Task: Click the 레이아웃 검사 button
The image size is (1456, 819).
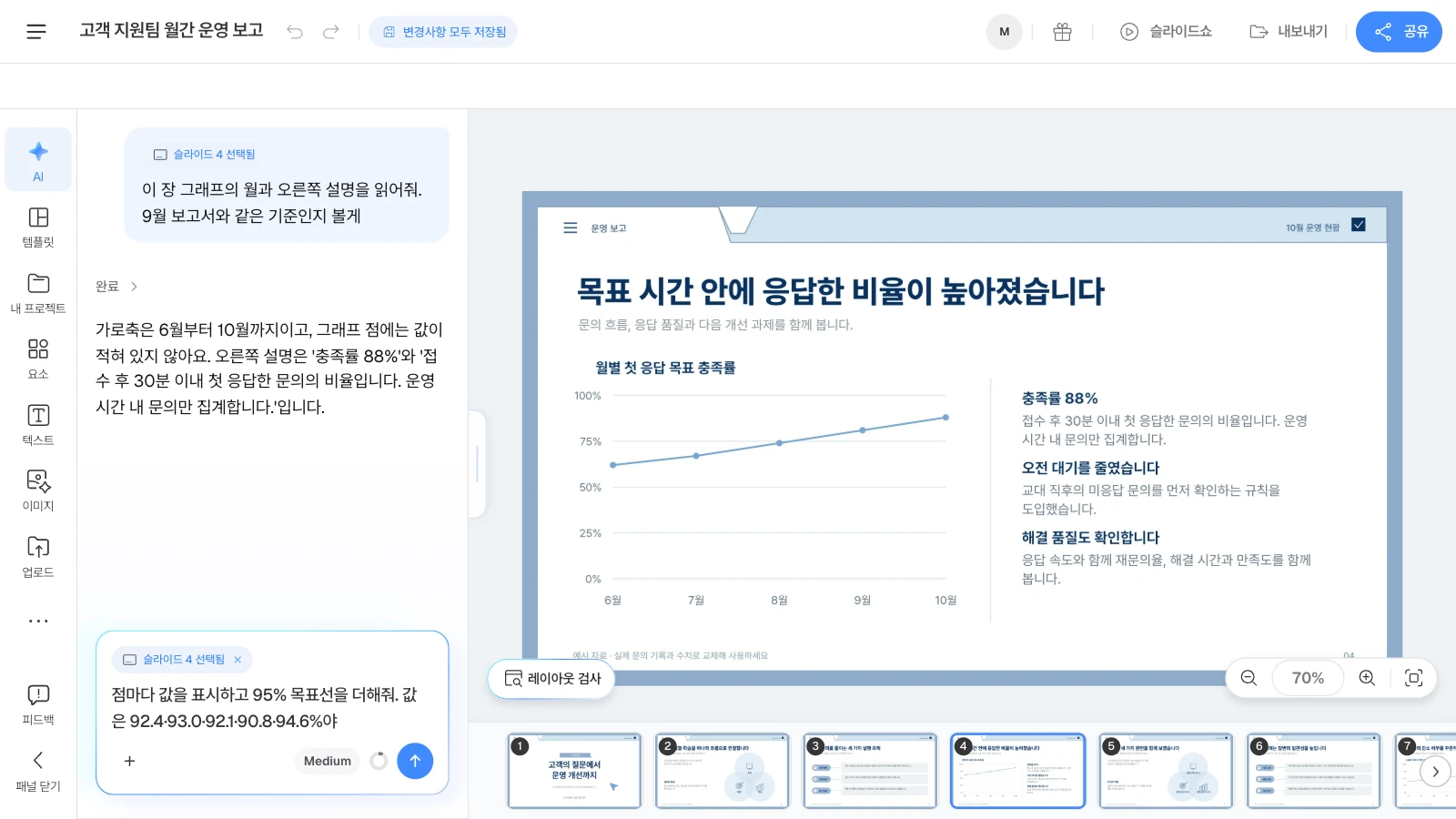Action: 551,679
